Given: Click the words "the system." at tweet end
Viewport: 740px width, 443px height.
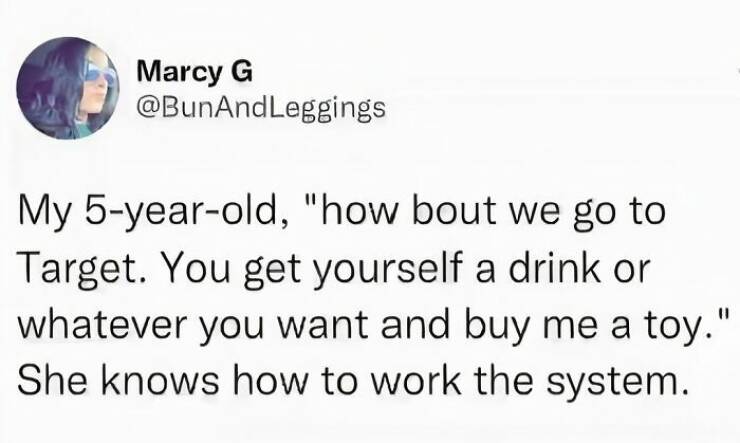Looking at the screenshot, I should pyautogui.click(x=580, y=382).
